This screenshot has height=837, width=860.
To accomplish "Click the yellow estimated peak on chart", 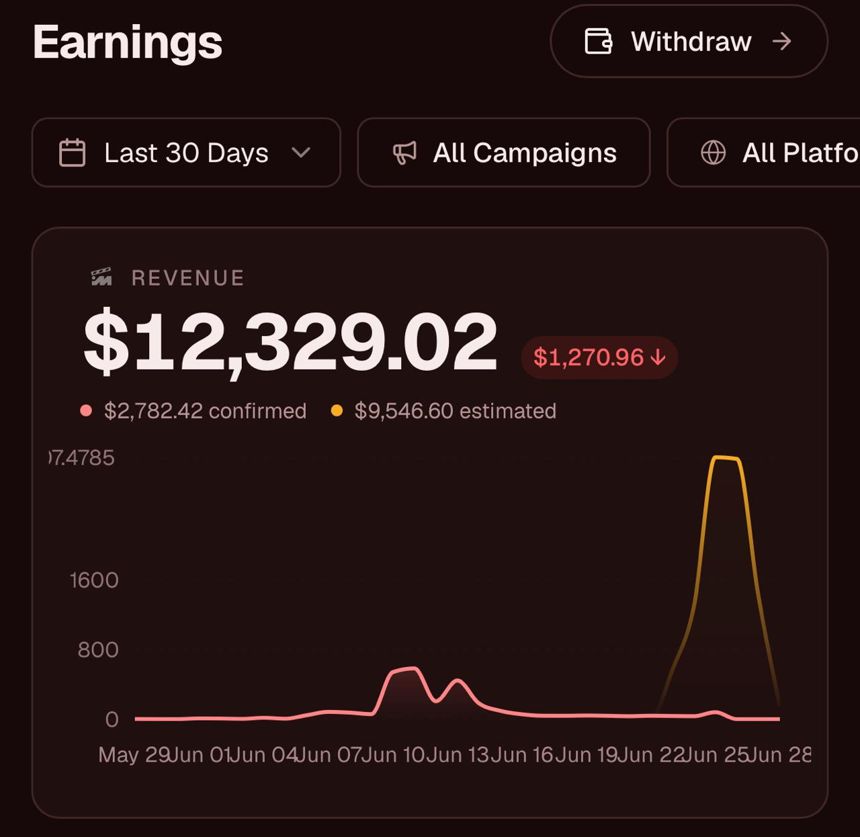I will (x=725, y=458).
